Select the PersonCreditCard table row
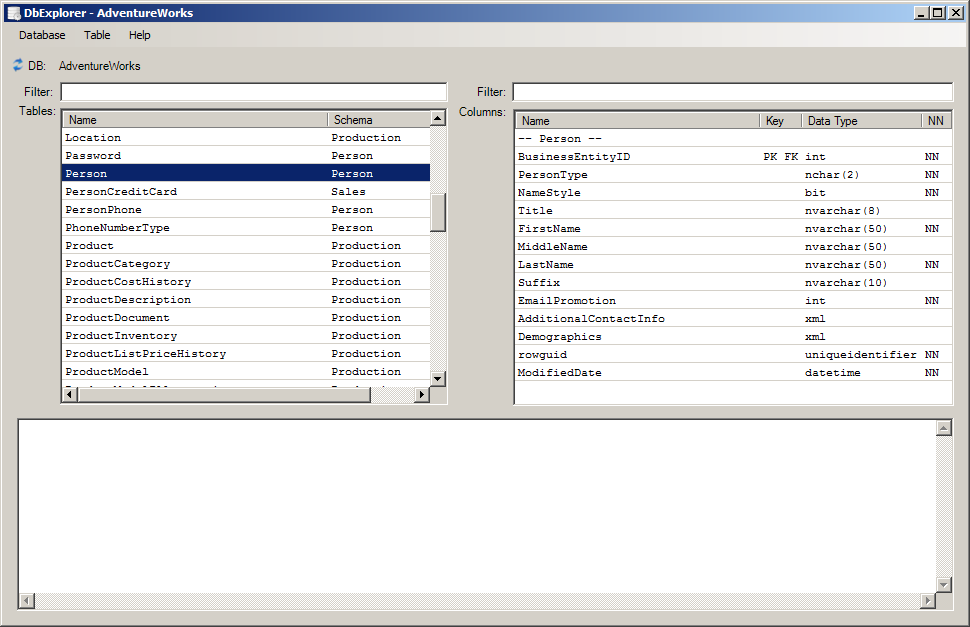The height and width of the screenshot is (627, 970). pyautogui.click(x=246, y=191)
